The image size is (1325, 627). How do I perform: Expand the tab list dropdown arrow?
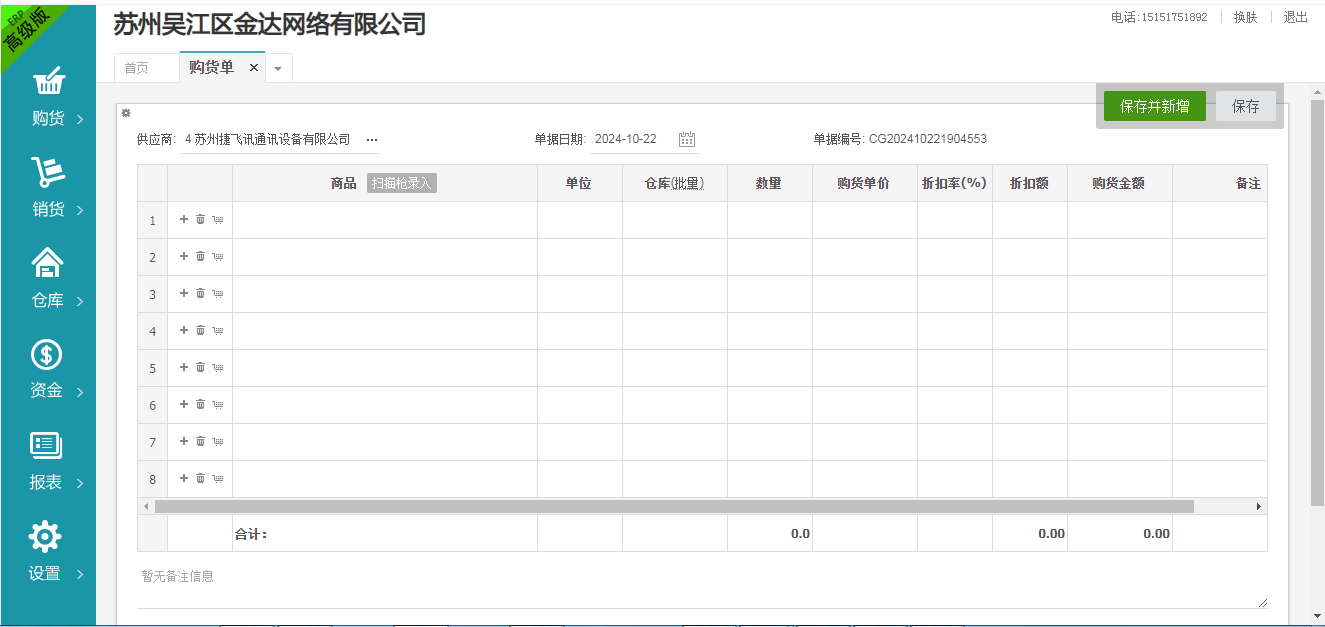(278, 69)
